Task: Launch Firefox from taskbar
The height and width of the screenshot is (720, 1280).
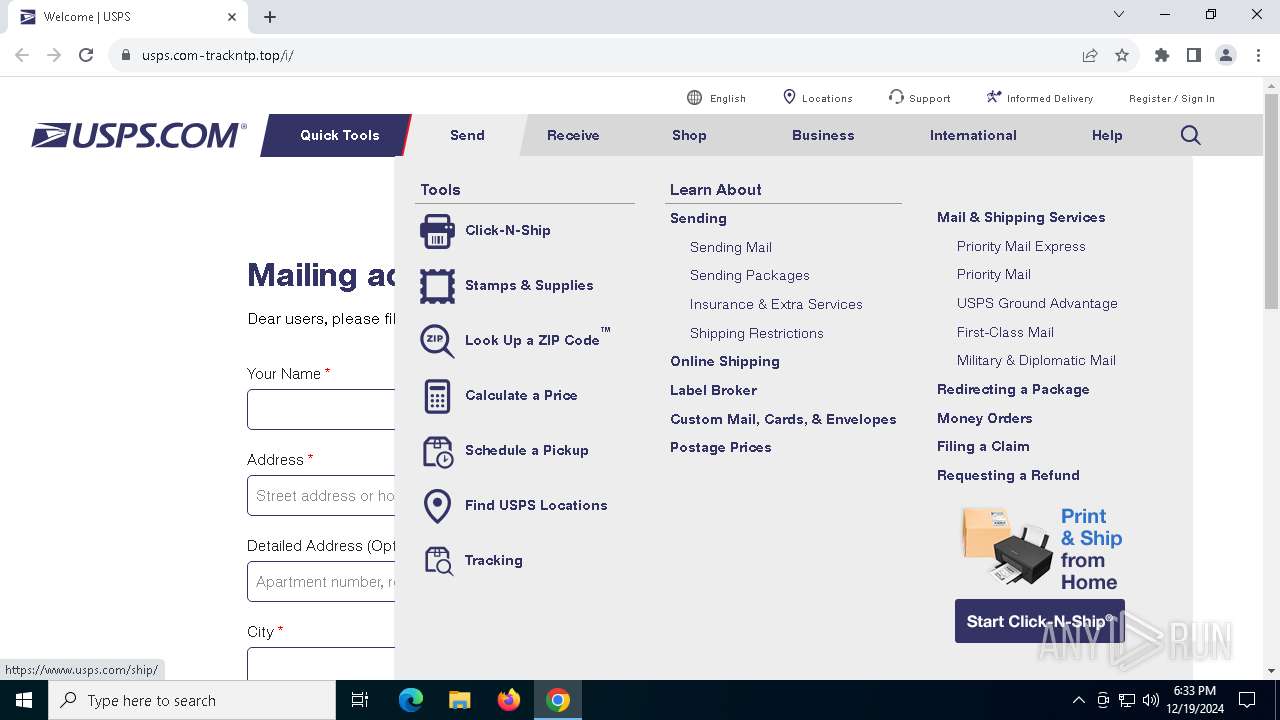Action: 509,700
